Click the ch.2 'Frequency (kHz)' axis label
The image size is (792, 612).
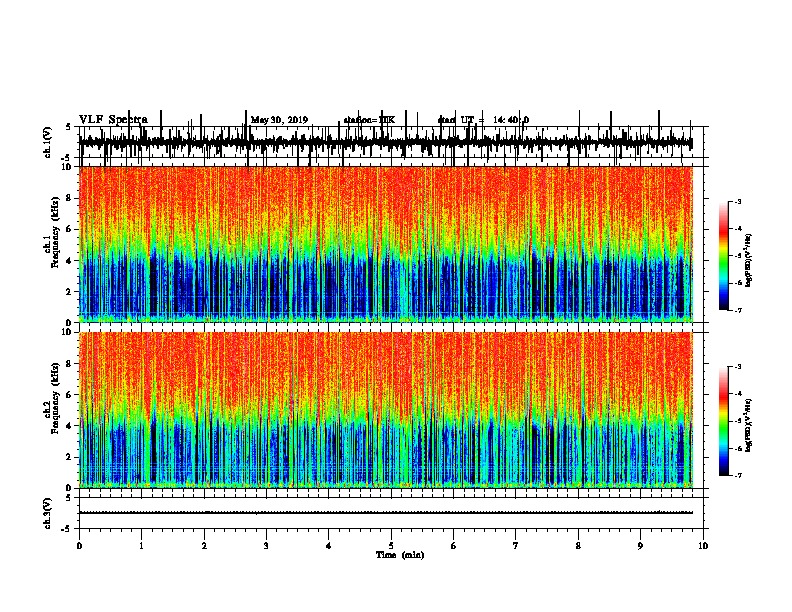click(x=55, y=398)
